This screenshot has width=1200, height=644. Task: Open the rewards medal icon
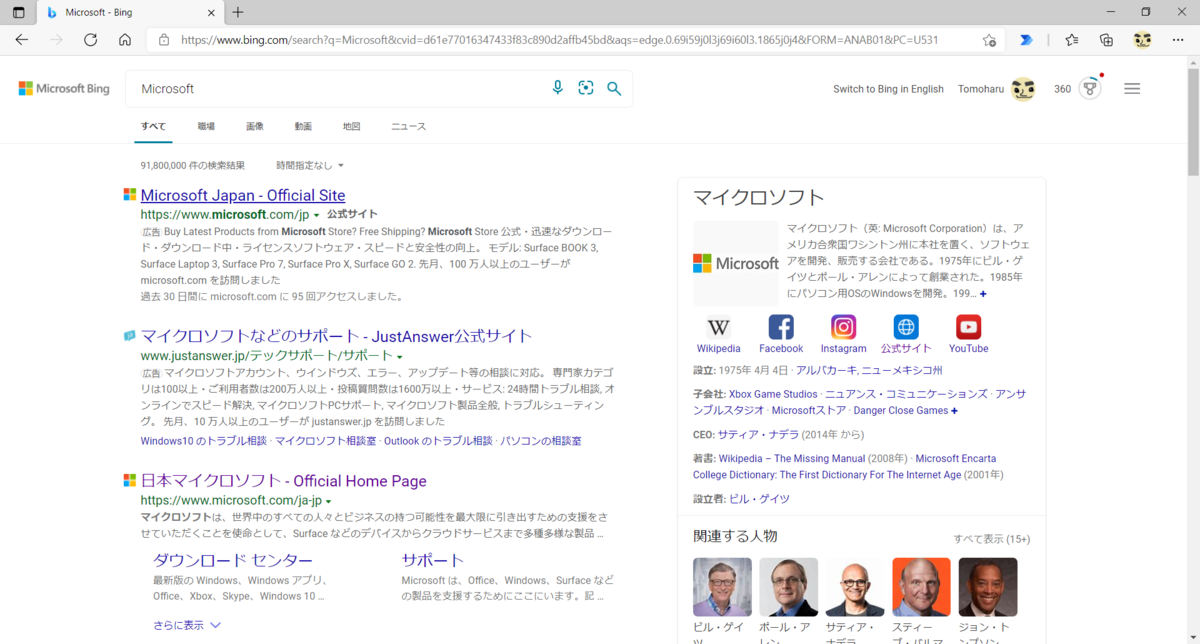tap(1091, 88)
